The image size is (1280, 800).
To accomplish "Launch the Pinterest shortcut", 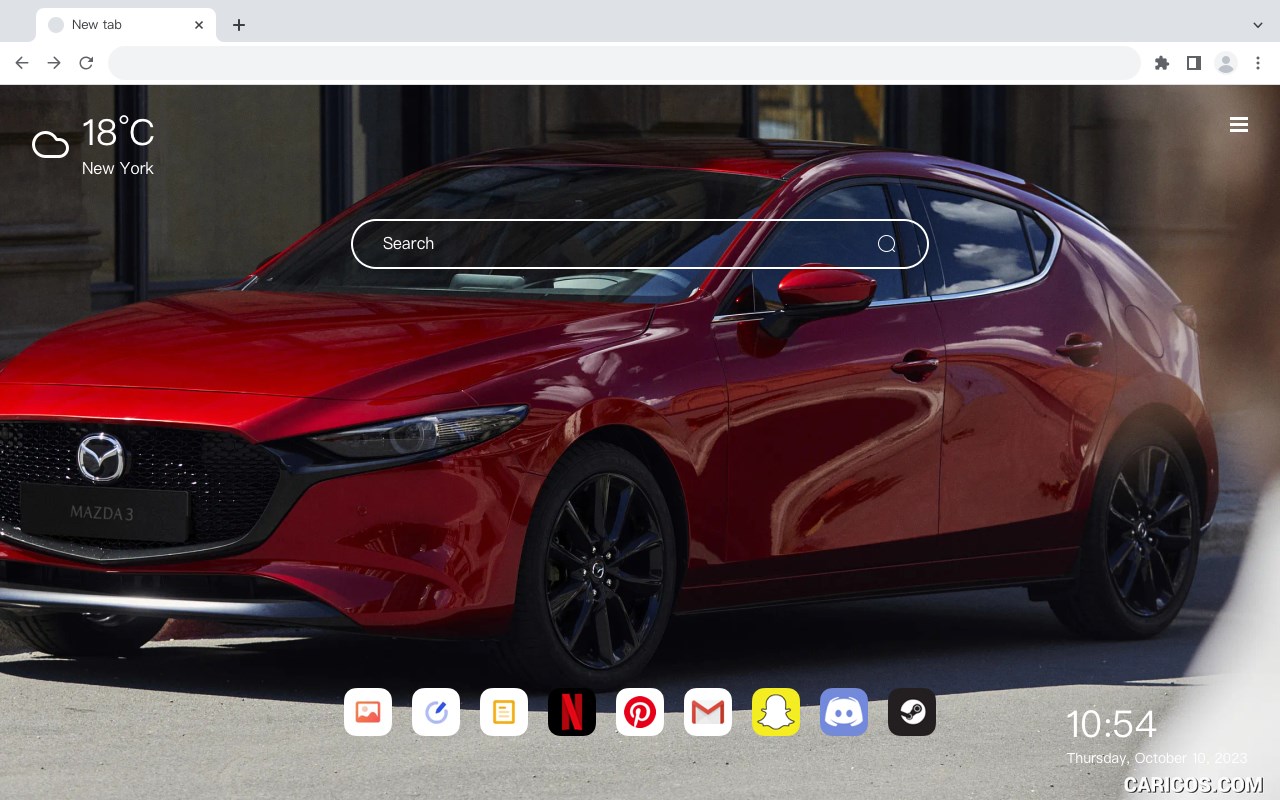I will tap(640, 712).
